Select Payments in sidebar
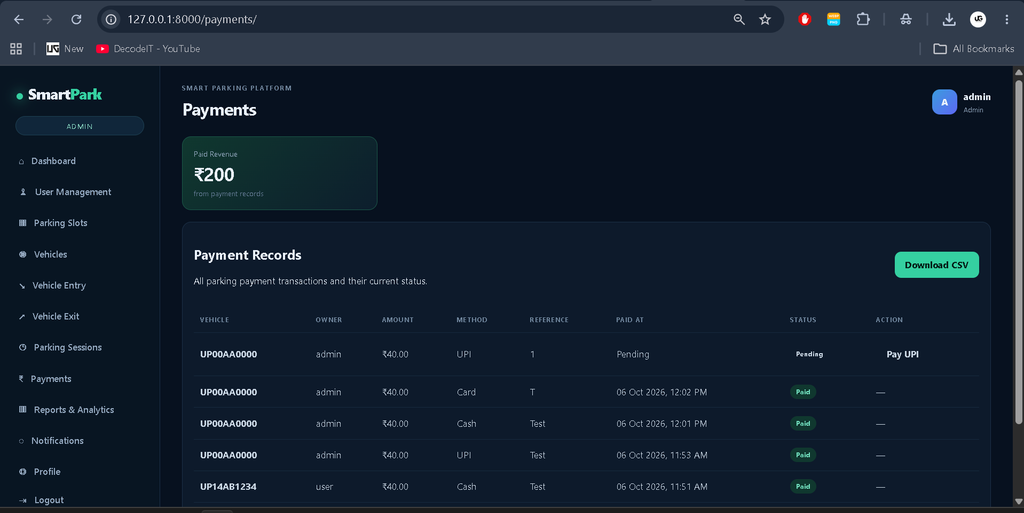1024x513 pixels. pyautogui.click(x=51, y=379)
